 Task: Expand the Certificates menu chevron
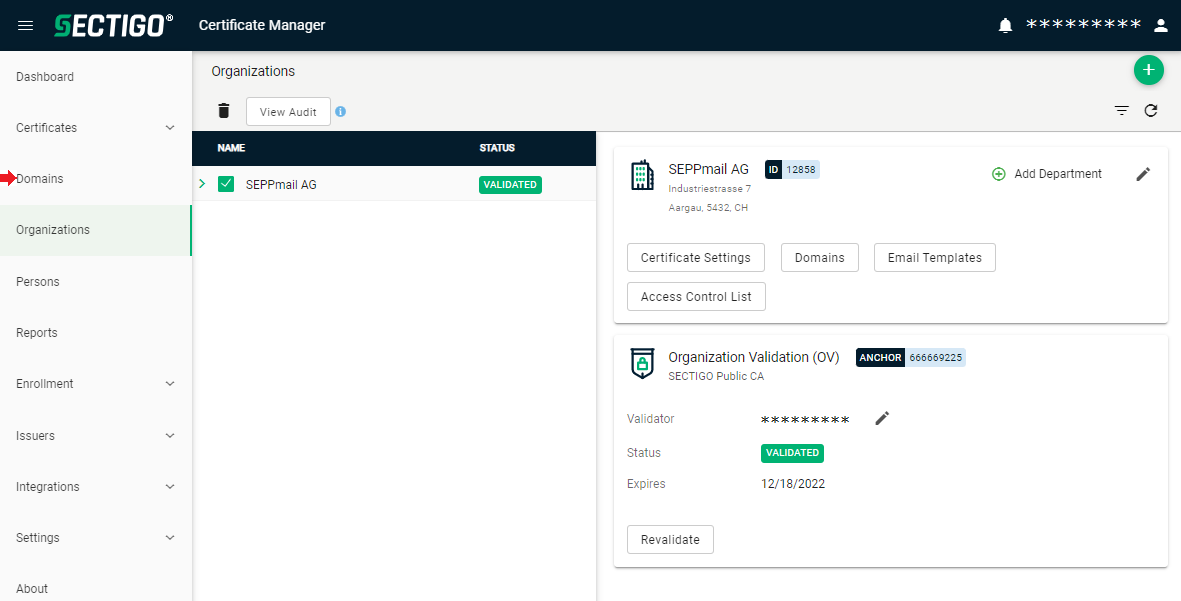tap(170, 128)
